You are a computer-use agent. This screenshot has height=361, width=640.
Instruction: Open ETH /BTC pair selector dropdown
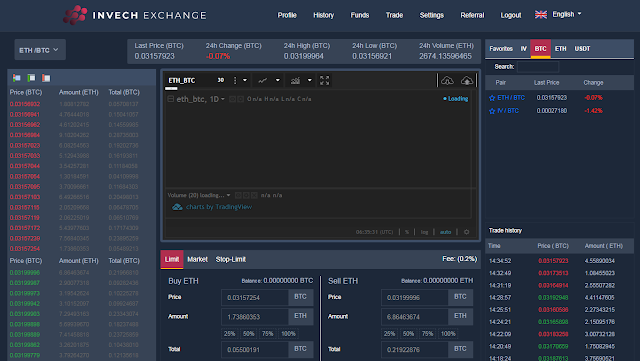pyautogui.click(x=40, y=50)
